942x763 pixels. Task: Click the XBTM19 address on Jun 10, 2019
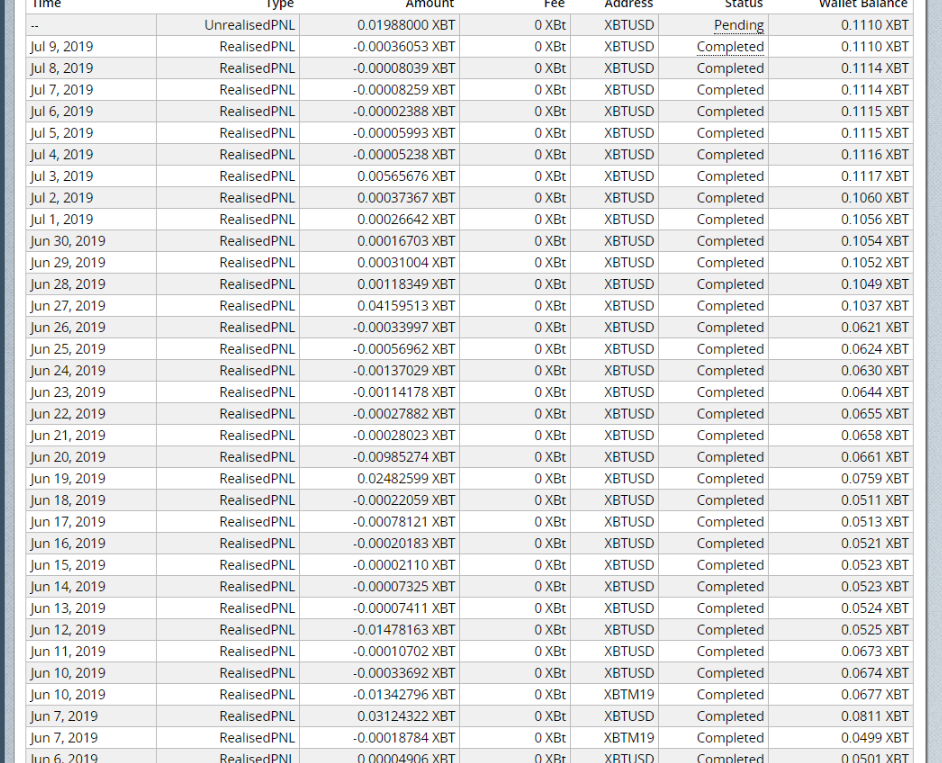pos(628,695)
